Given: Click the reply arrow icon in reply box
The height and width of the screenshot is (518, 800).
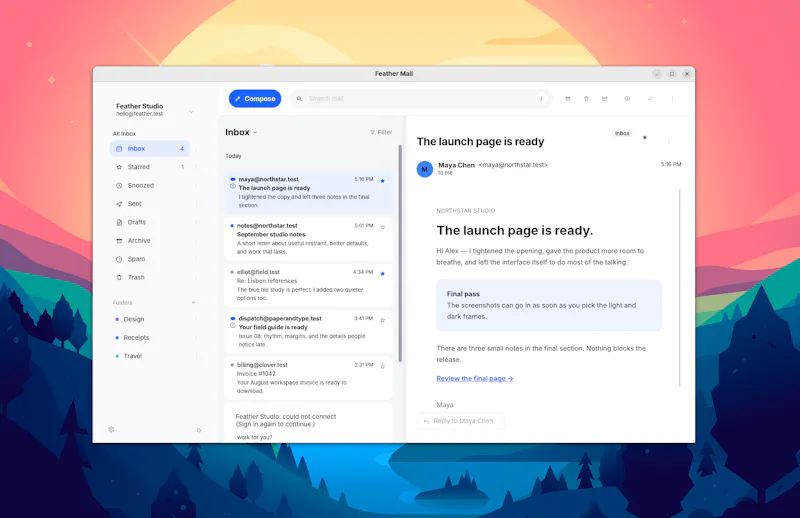Looking at the screenshot, I should pos(426,421).
